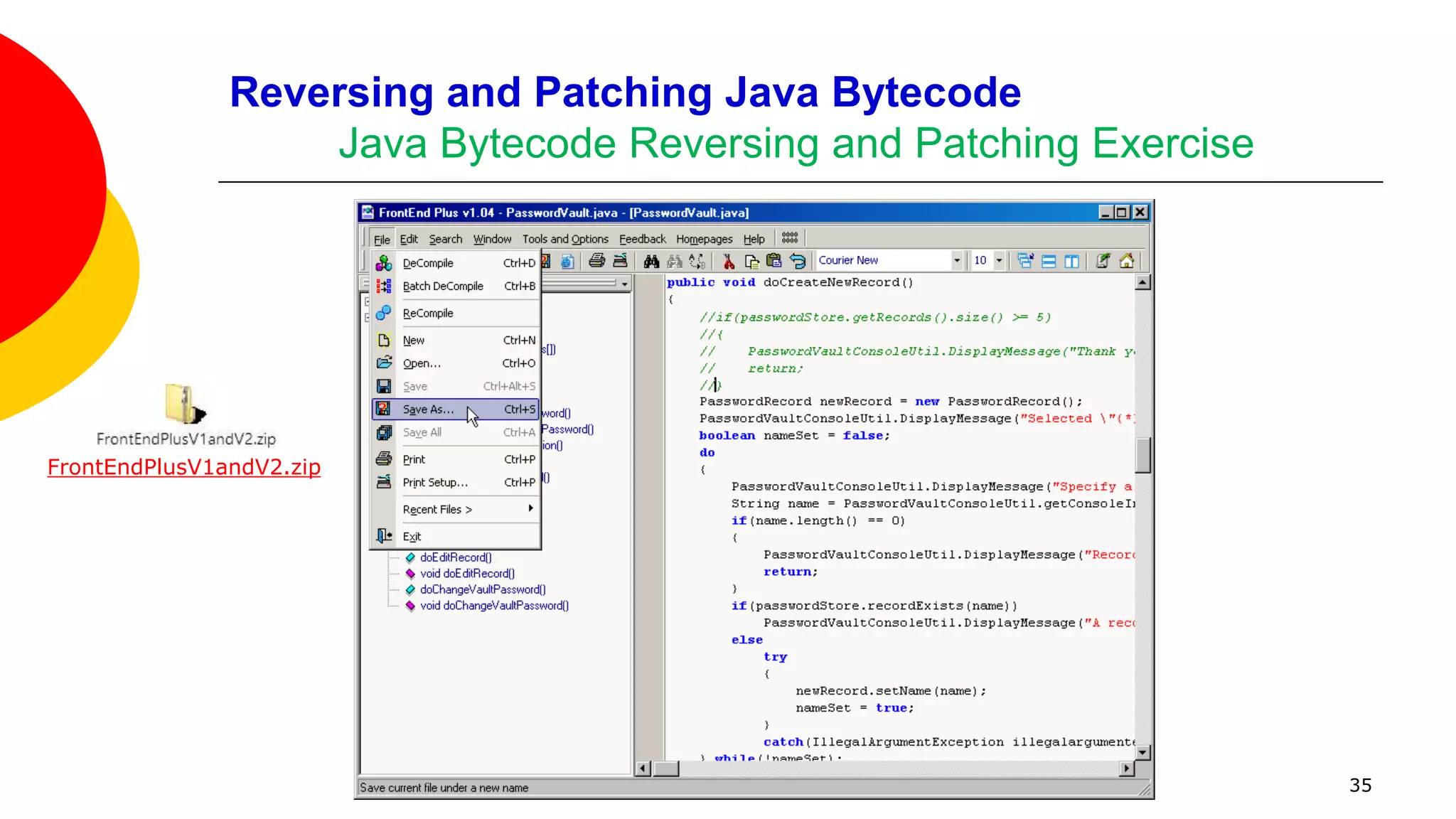
Task: Click the greyed Find Next binoculars icon
Action: [675, 261]
